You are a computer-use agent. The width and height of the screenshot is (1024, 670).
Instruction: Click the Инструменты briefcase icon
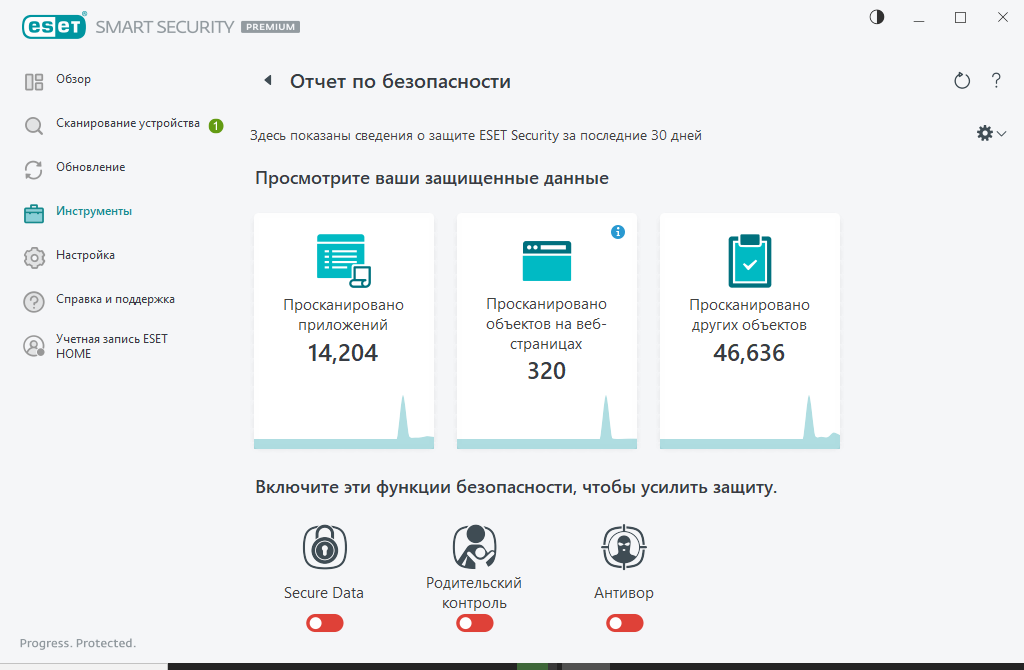click(34, 214)
